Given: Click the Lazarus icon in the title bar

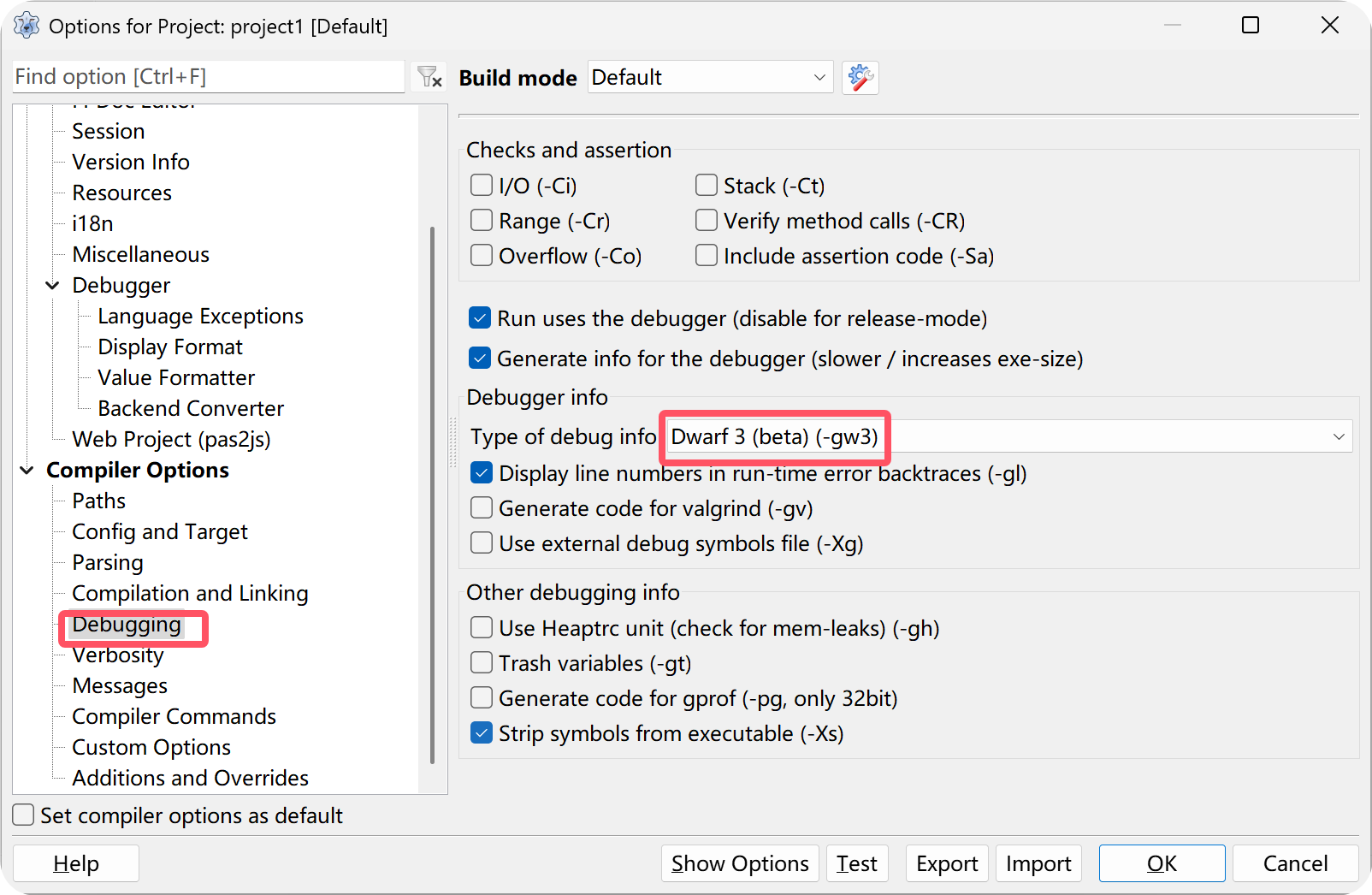Looking at the screenshot, I should click(27, 26).
